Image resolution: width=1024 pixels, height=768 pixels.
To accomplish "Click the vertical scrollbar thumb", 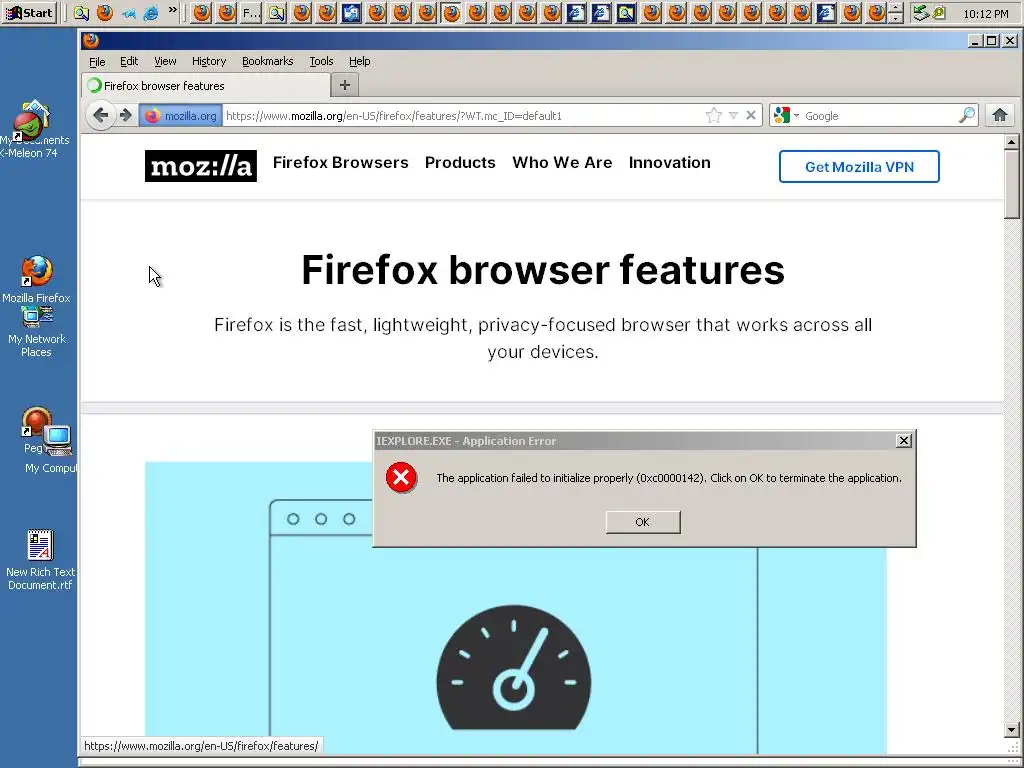I will (x=1012, y=184).
